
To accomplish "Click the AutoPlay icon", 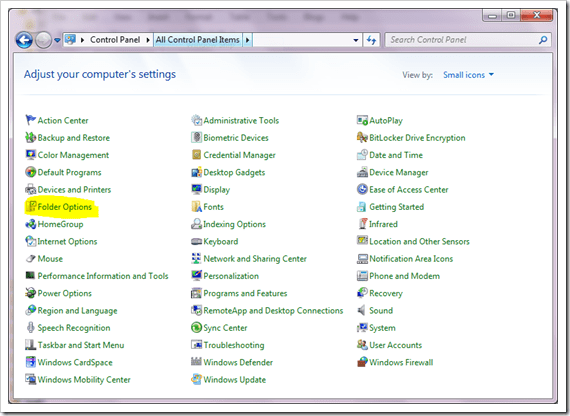I will tap(362, 120).
